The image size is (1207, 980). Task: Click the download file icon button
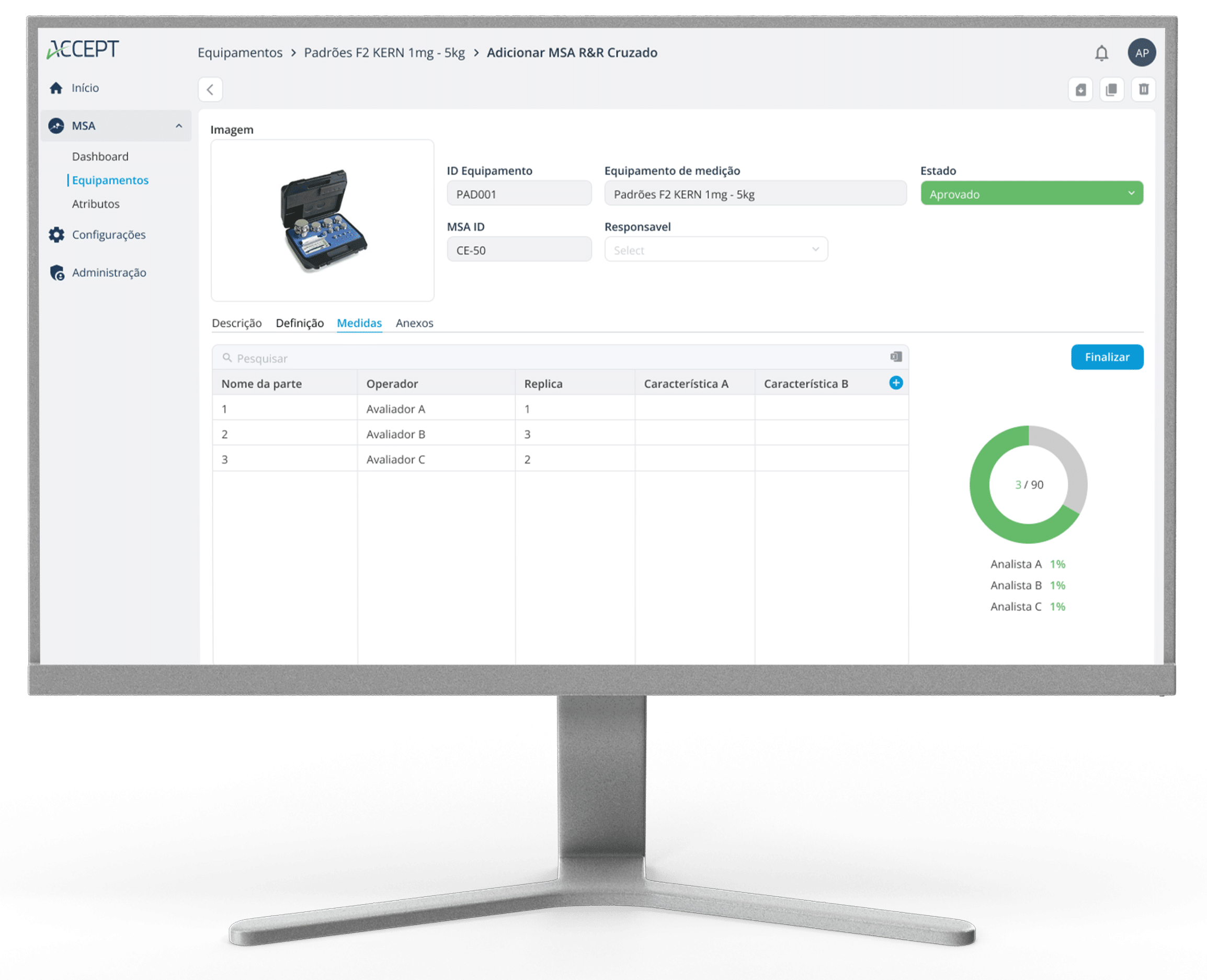pos(1080,90)
